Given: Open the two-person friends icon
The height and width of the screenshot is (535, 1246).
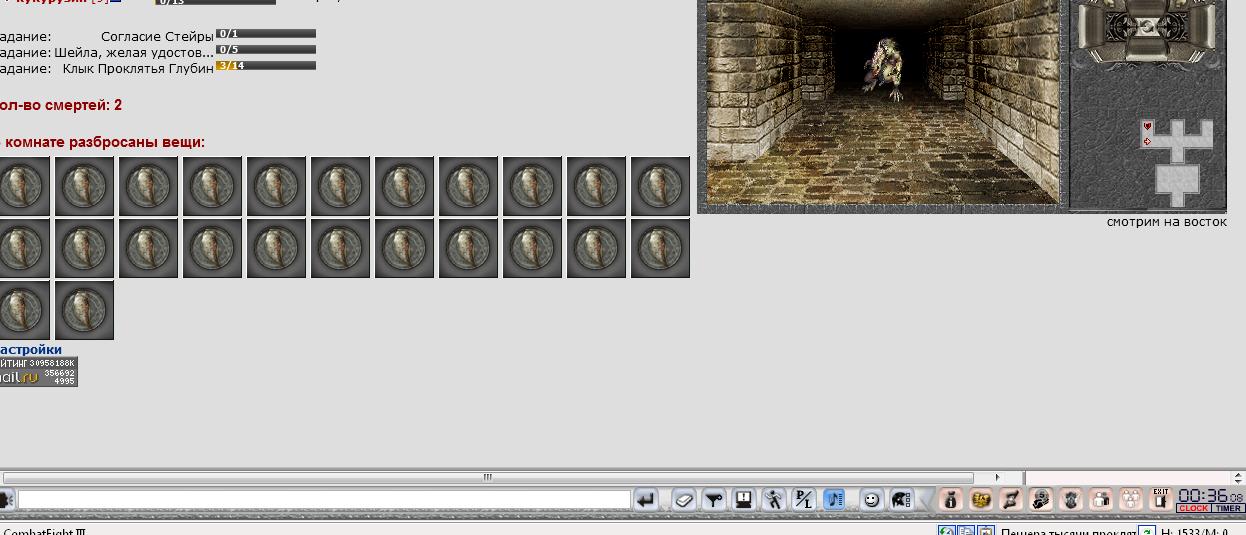Looking at the screenshot, I should [1101, 499].
